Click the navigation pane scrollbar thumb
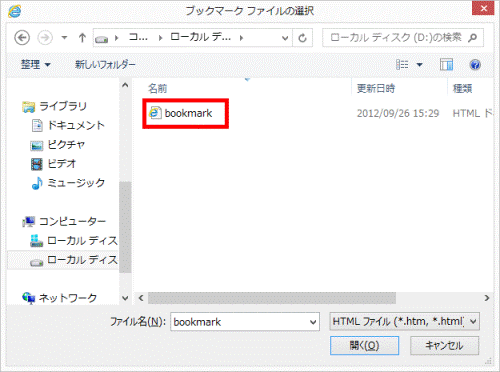 tap(125, 227)
